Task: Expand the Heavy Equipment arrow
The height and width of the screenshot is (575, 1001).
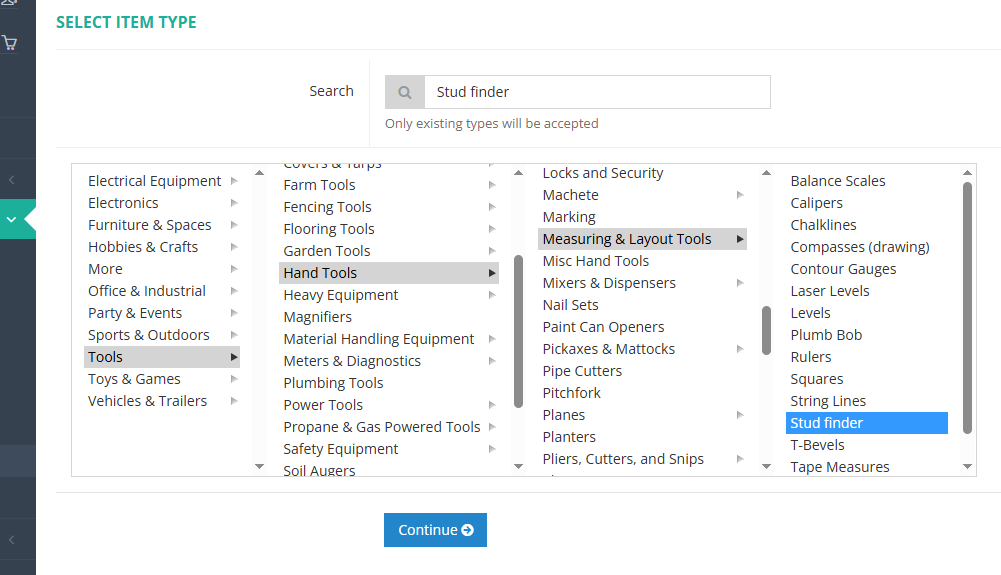Action: tap(492, 295)
